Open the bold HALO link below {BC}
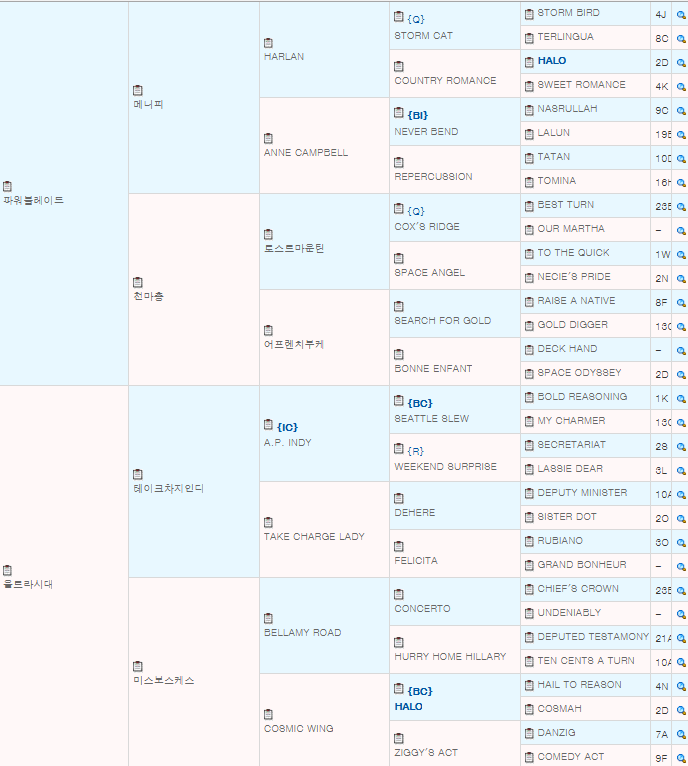 pyautogui.click(x=408, y=706)
